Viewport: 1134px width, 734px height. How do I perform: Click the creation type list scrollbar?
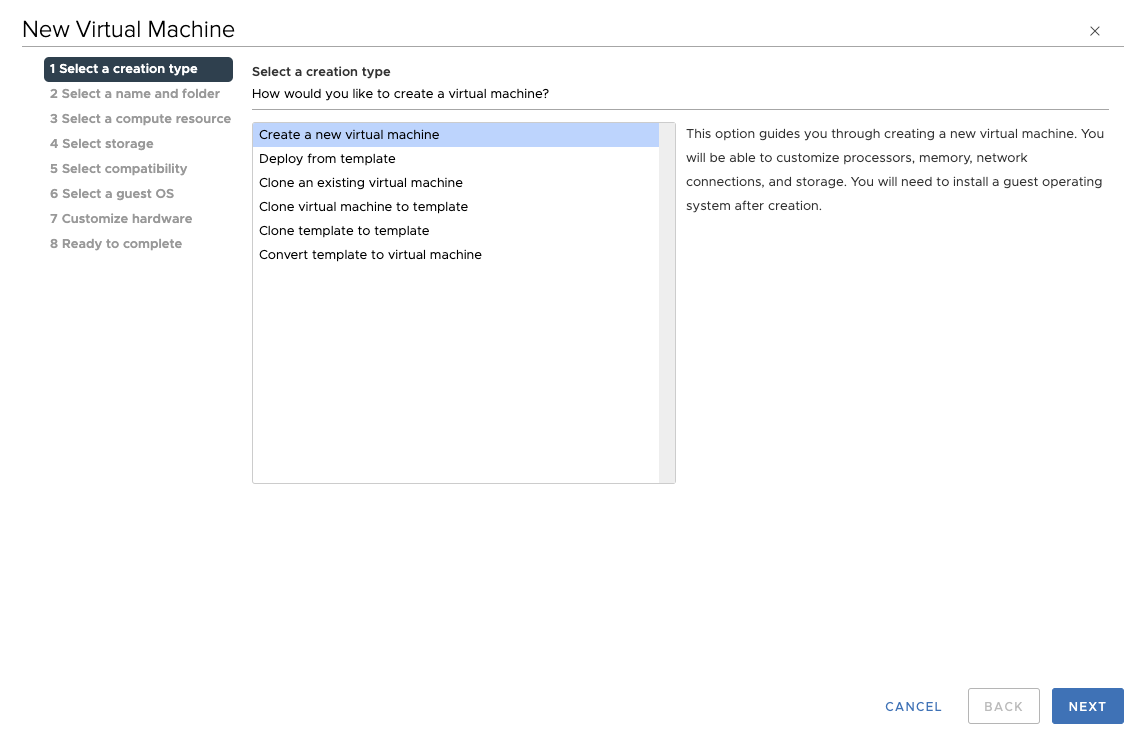point(667,300)
